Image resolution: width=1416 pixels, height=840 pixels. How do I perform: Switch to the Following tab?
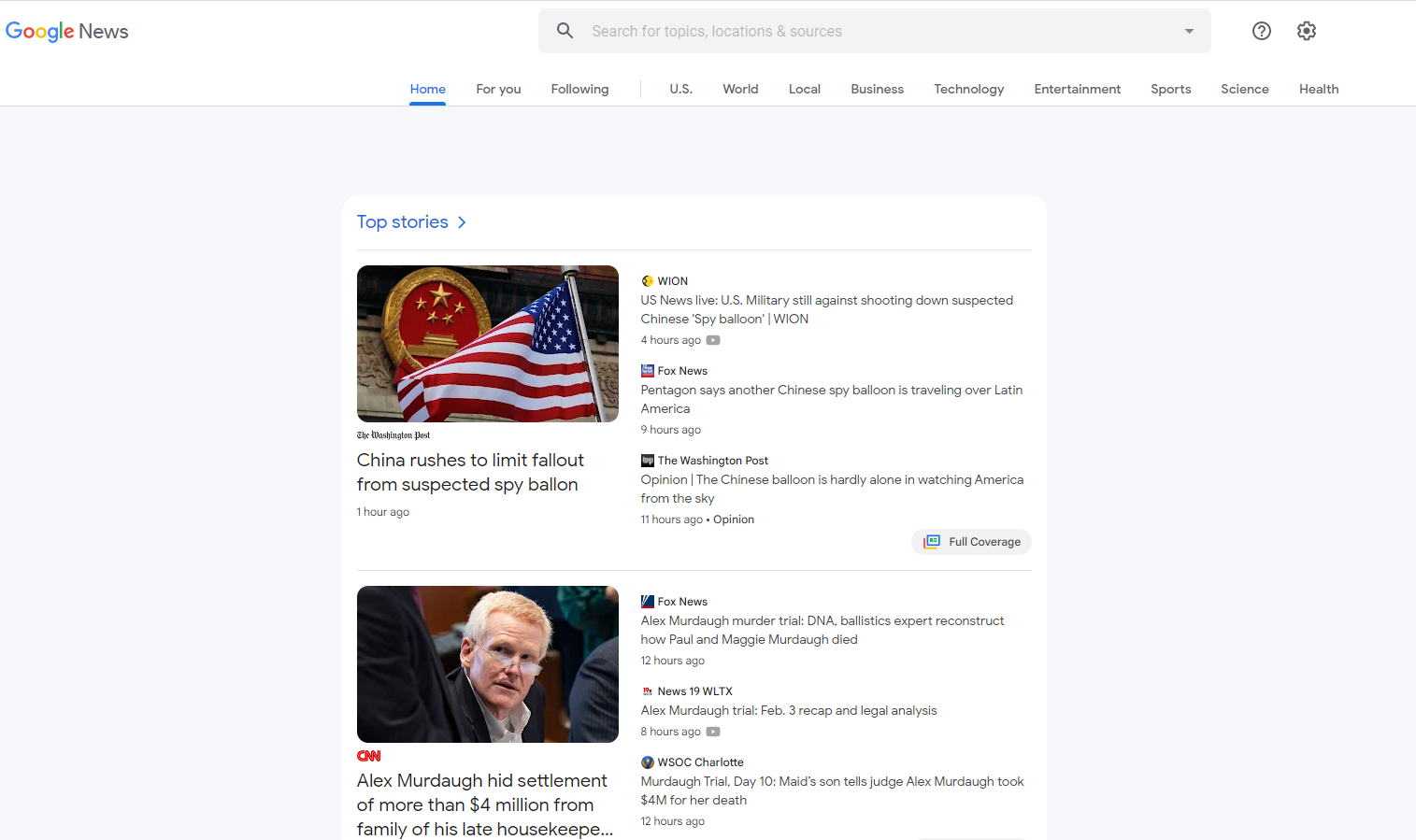[579, 89]
